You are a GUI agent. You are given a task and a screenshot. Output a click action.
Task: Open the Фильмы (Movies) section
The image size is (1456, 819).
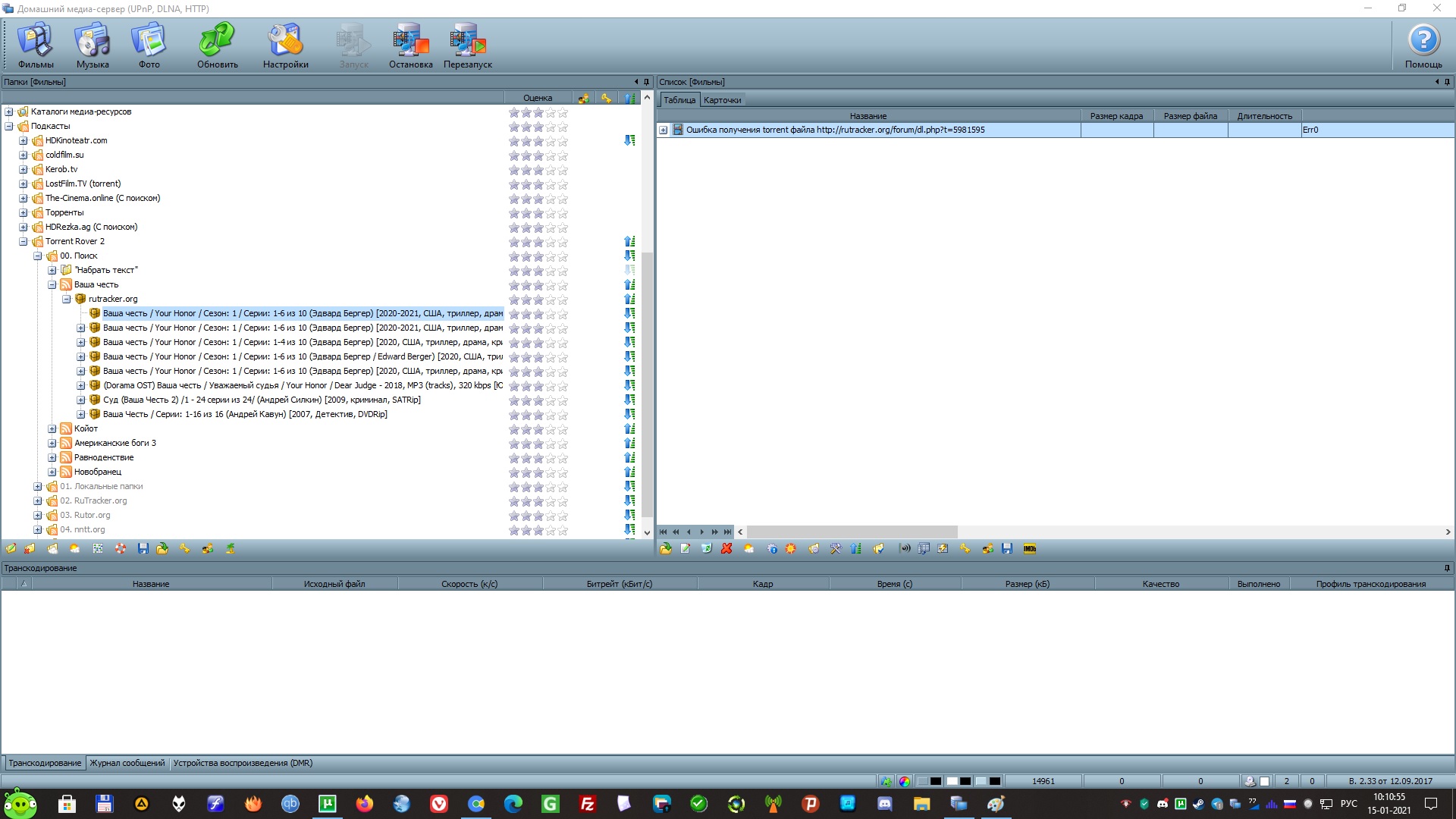point(36,45)
